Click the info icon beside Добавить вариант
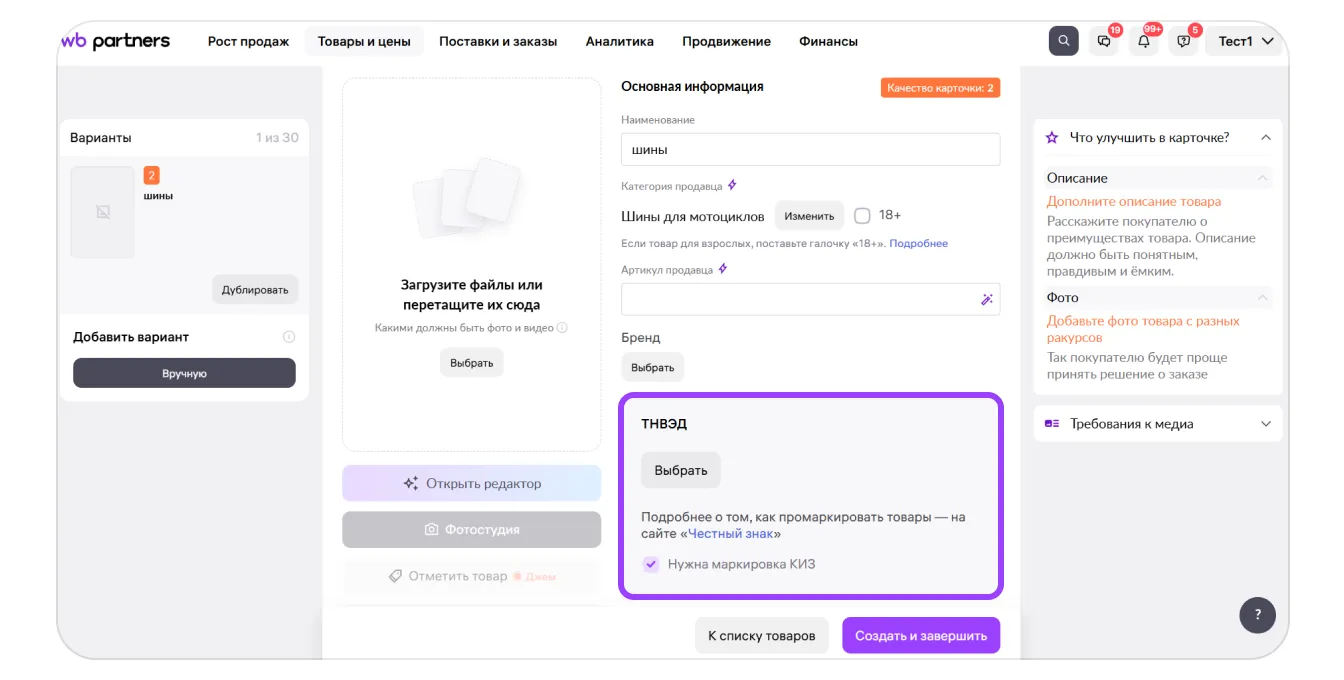This screenshot has width=1344, height=680. tap(289, 337)
